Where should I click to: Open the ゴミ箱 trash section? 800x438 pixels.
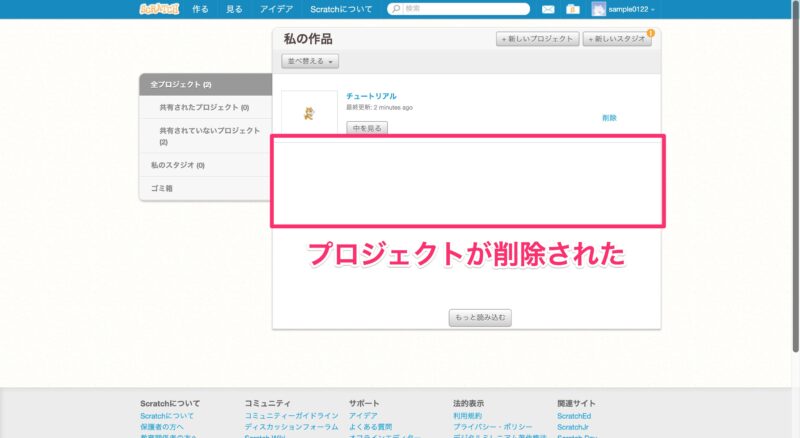pyautogui.click(x=162, y=188)
